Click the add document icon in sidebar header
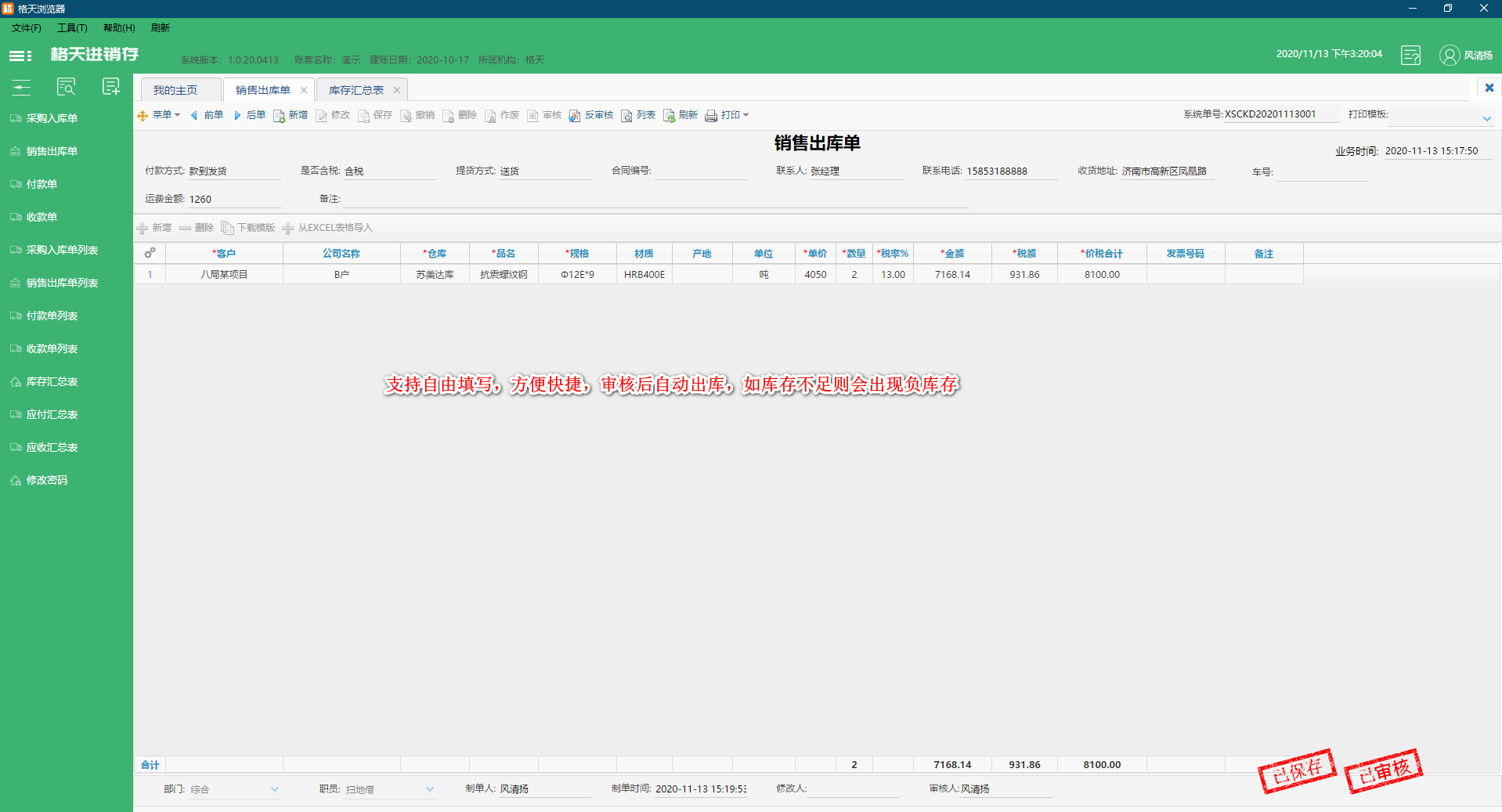Image resolution: width=1502 pixels, height=812 pixels. (x=111, y=87)
